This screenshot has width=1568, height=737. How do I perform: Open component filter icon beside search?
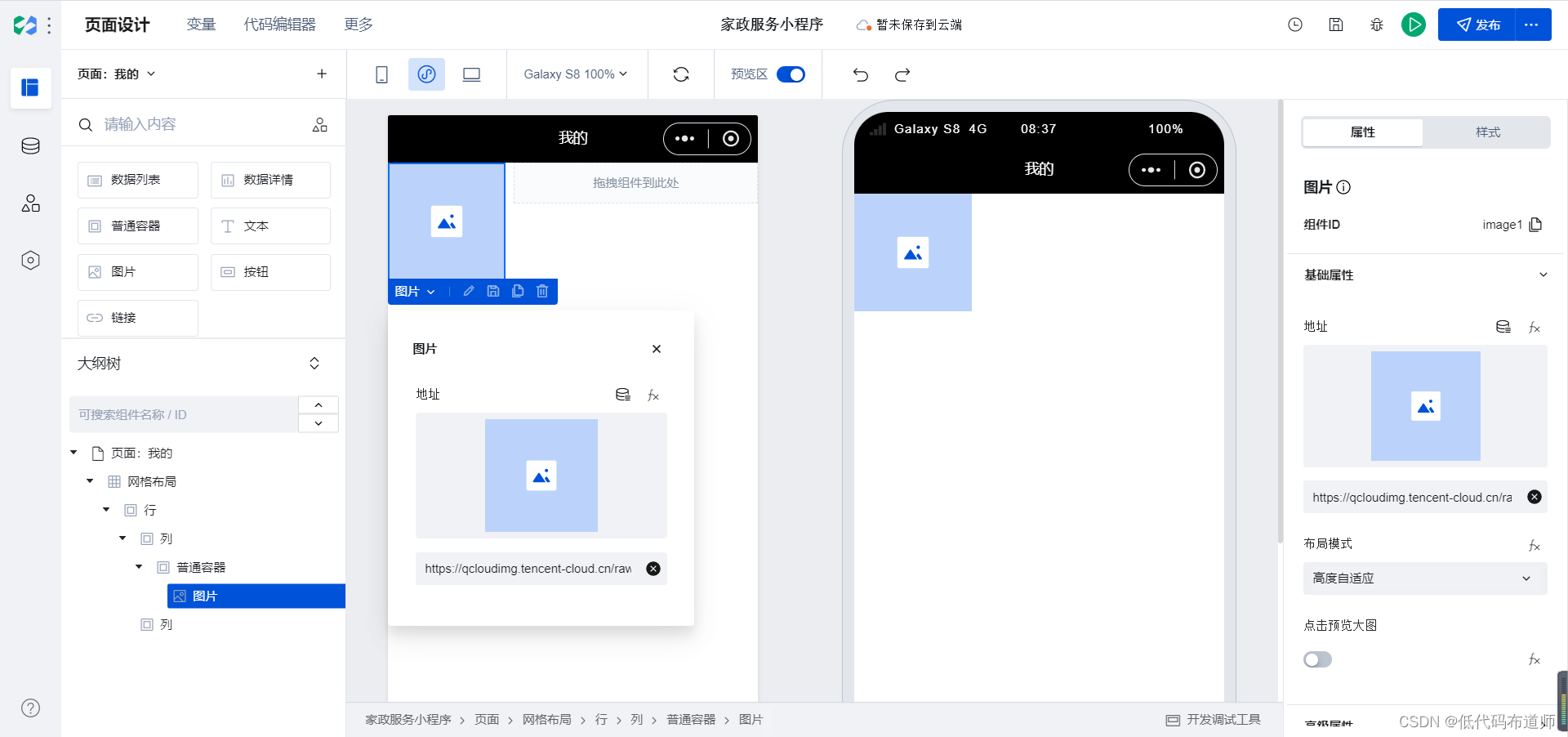point(320,125)
